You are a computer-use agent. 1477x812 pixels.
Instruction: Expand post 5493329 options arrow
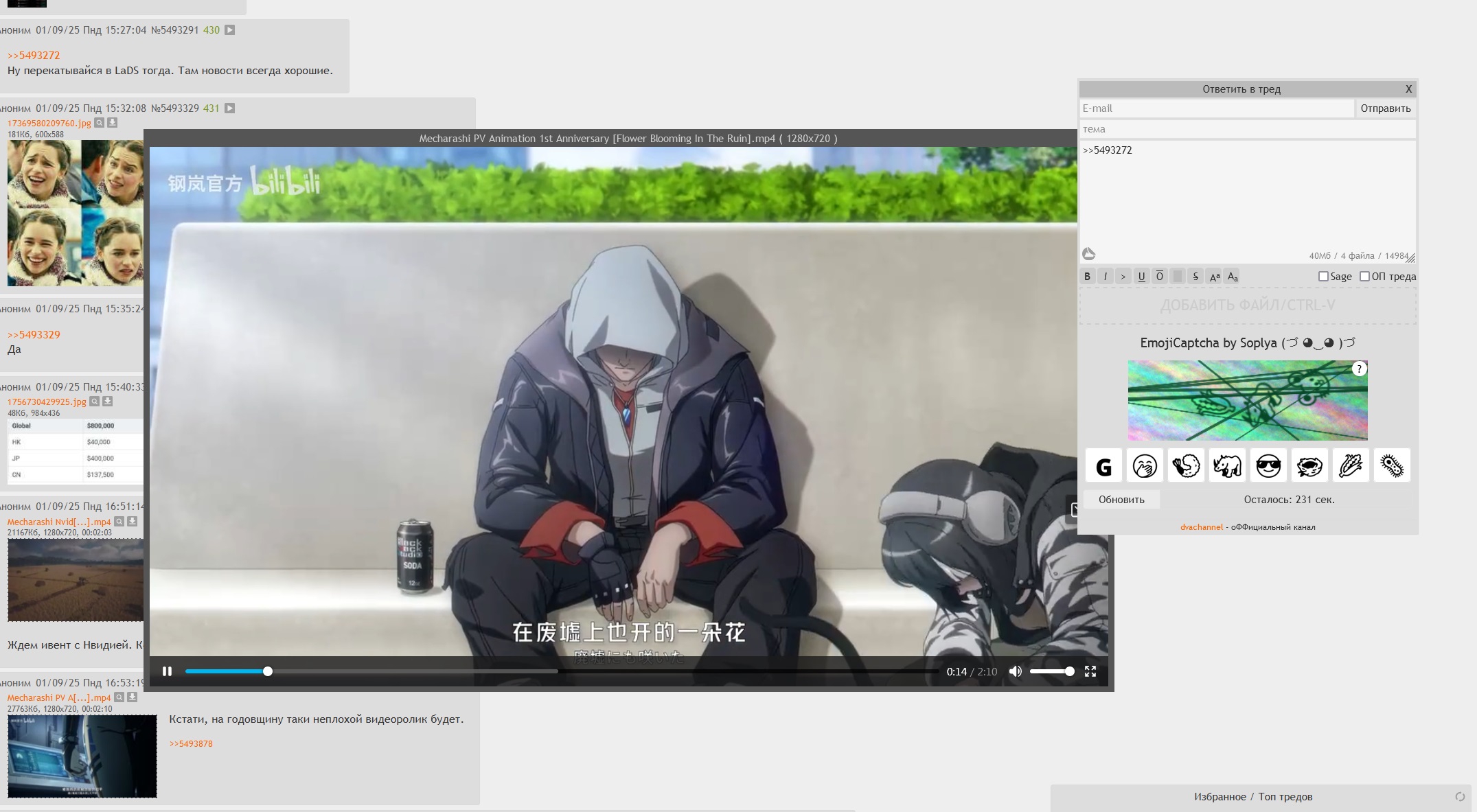pos(230,108)
